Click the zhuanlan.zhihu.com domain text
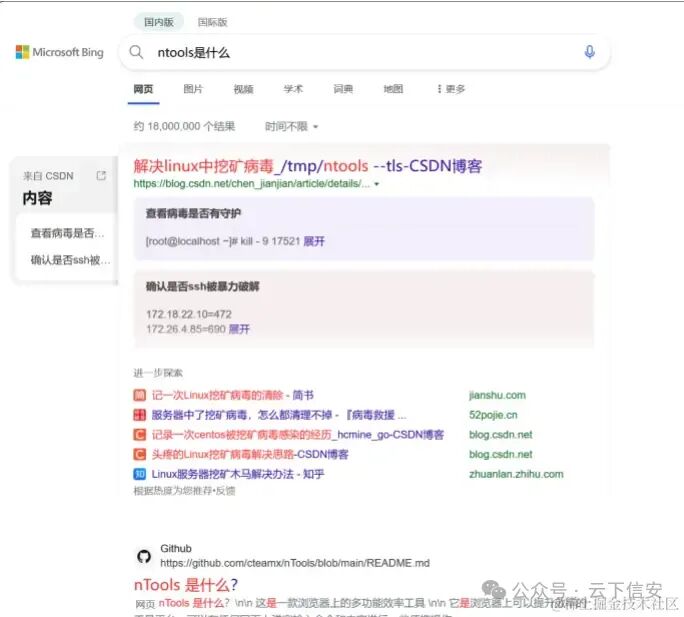The height and width of the screenshot is (617, 684). [x=516, y=474]
